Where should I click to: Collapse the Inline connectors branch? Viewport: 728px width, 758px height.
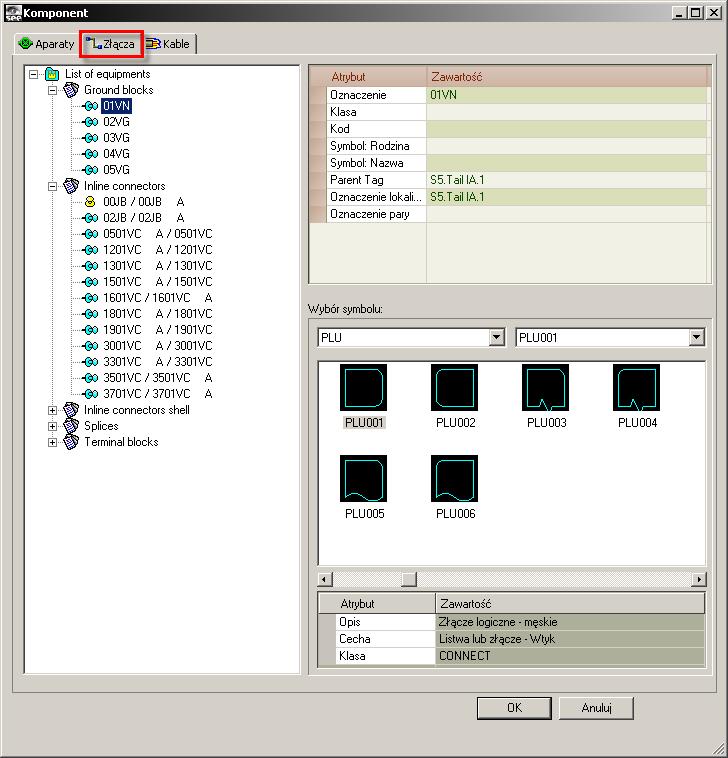pyautogui.click(x=52, y=187)
